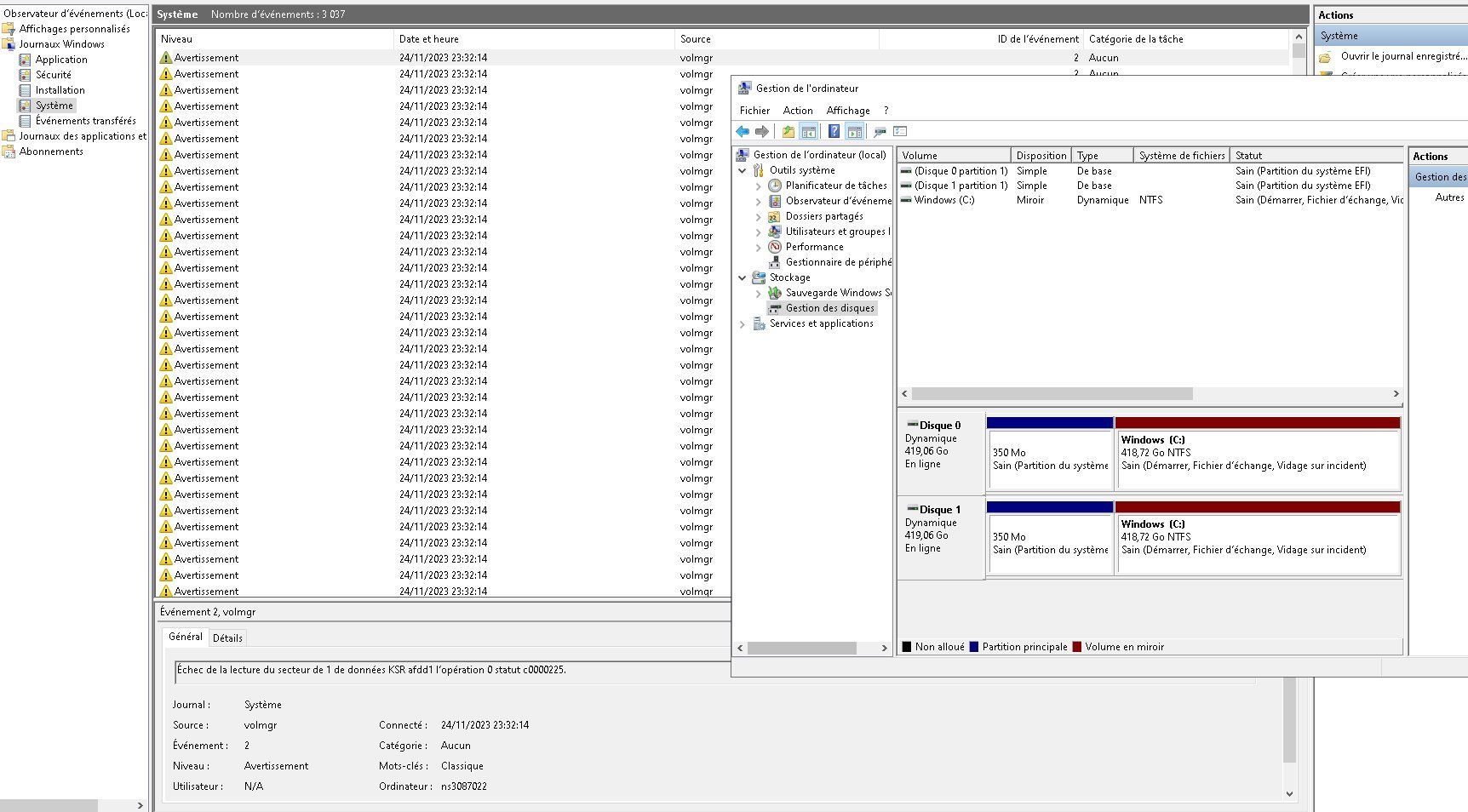The image size is (1468, 812).
Task: Sort events by Date et heure column
Action: (x=429, y=39)
